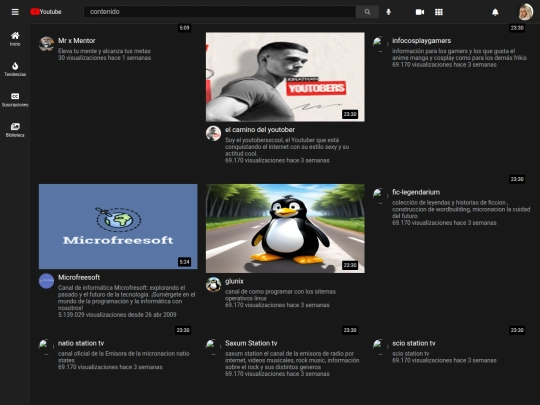Click the search magnifier button

367,12
